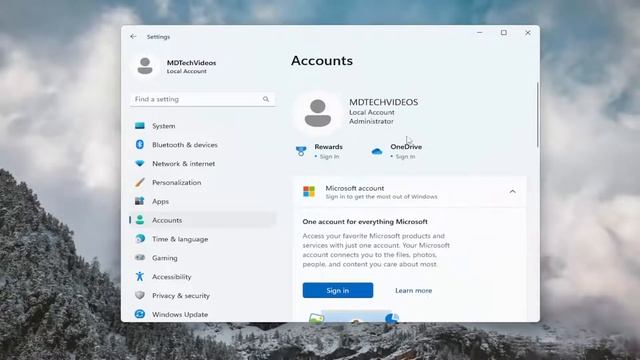Image resolution: width=640 pixels, height=360 pixels.
Task: Click the MDTECHVIDEOS account name text
Action: [383, 102]
